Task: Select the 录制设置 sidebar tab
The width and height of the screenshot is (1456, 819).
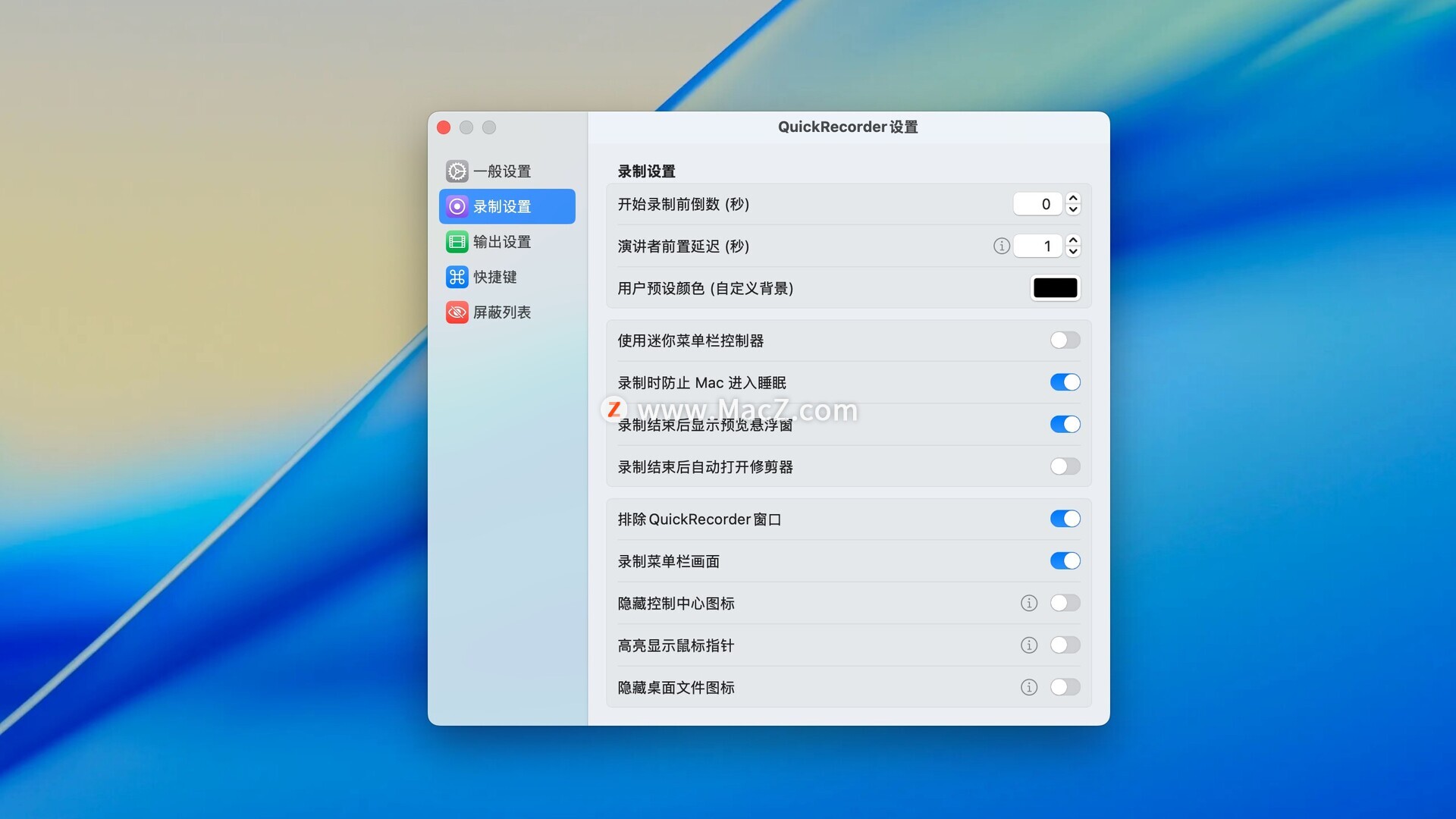Action: [x=507, y=206]
